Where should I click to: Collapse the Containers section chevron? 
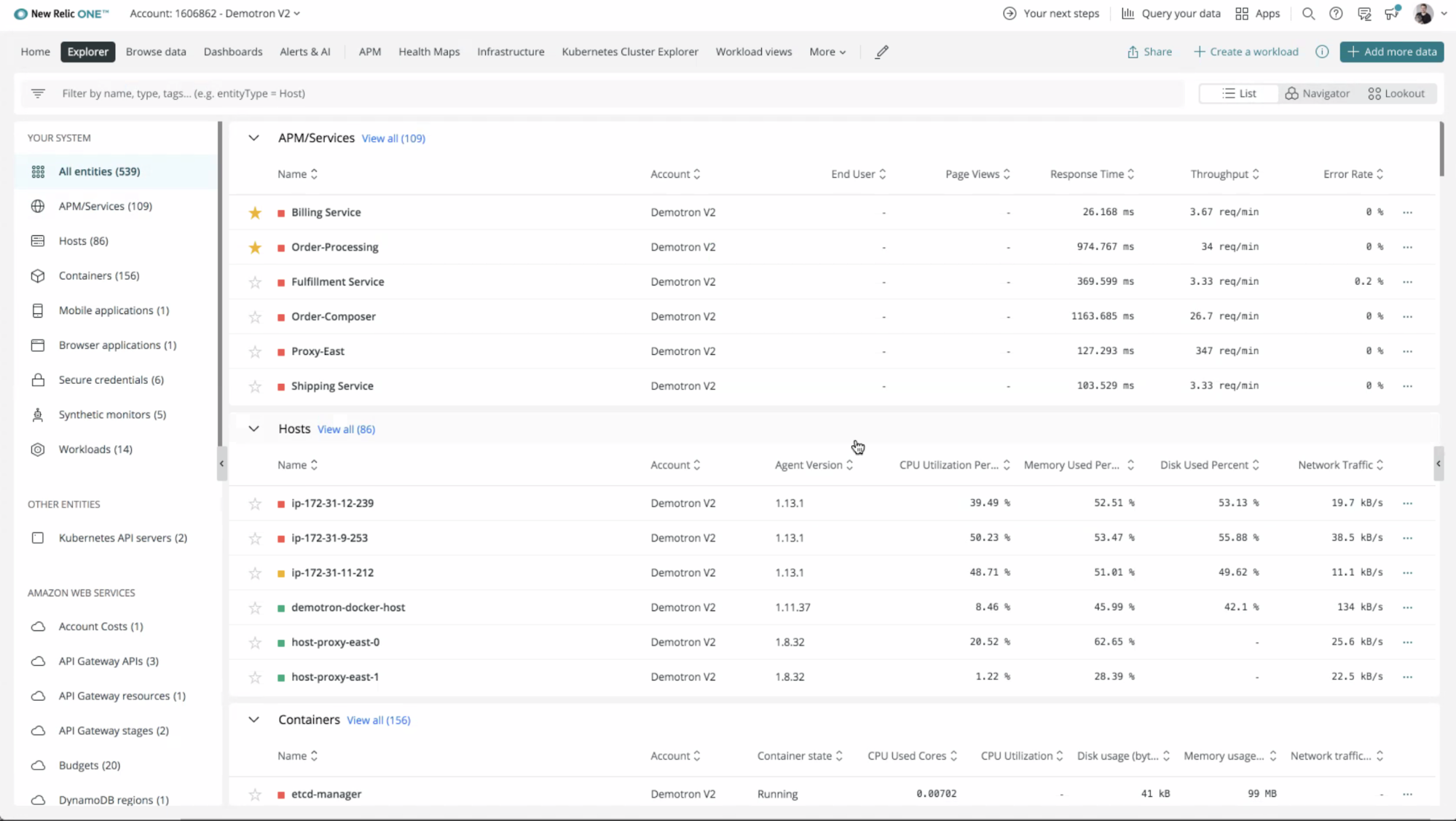click(253, 719)
